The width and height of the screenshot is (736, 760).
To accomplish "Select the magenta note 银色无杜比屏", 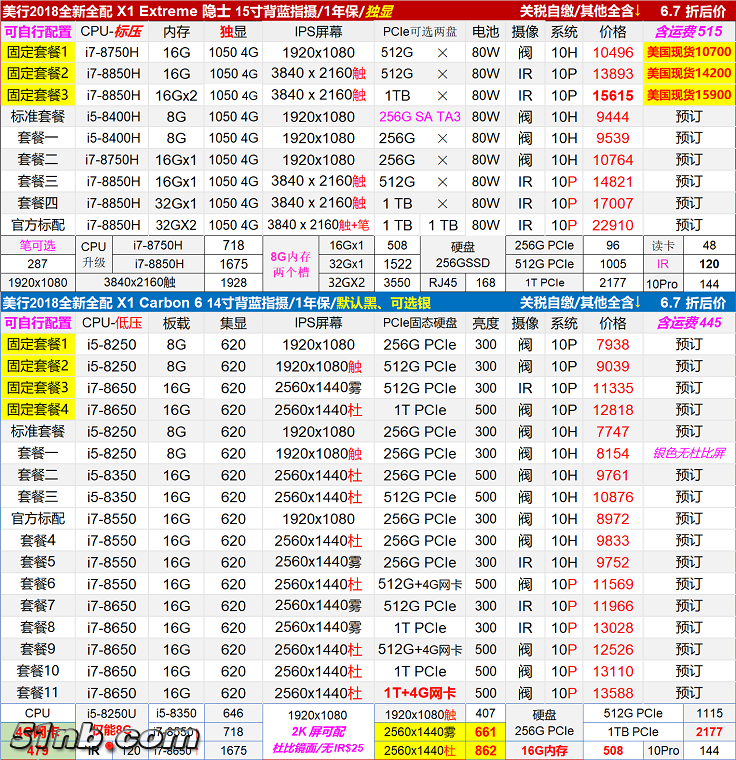I will [689, 453].
